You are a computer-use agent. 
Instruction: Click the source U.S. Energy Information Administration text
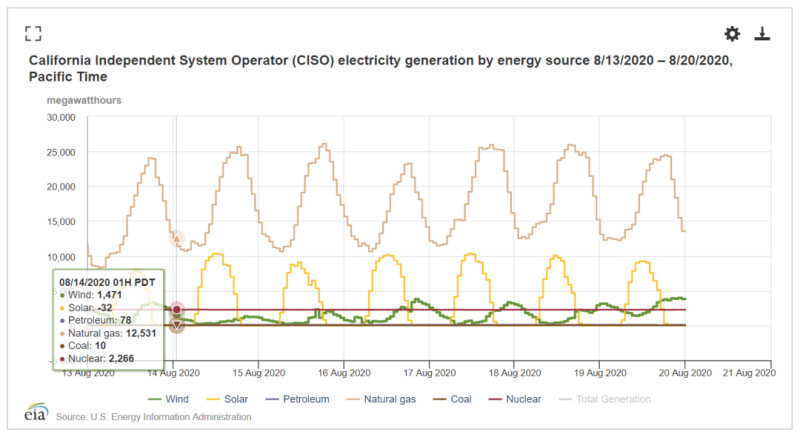click(153, 416)
